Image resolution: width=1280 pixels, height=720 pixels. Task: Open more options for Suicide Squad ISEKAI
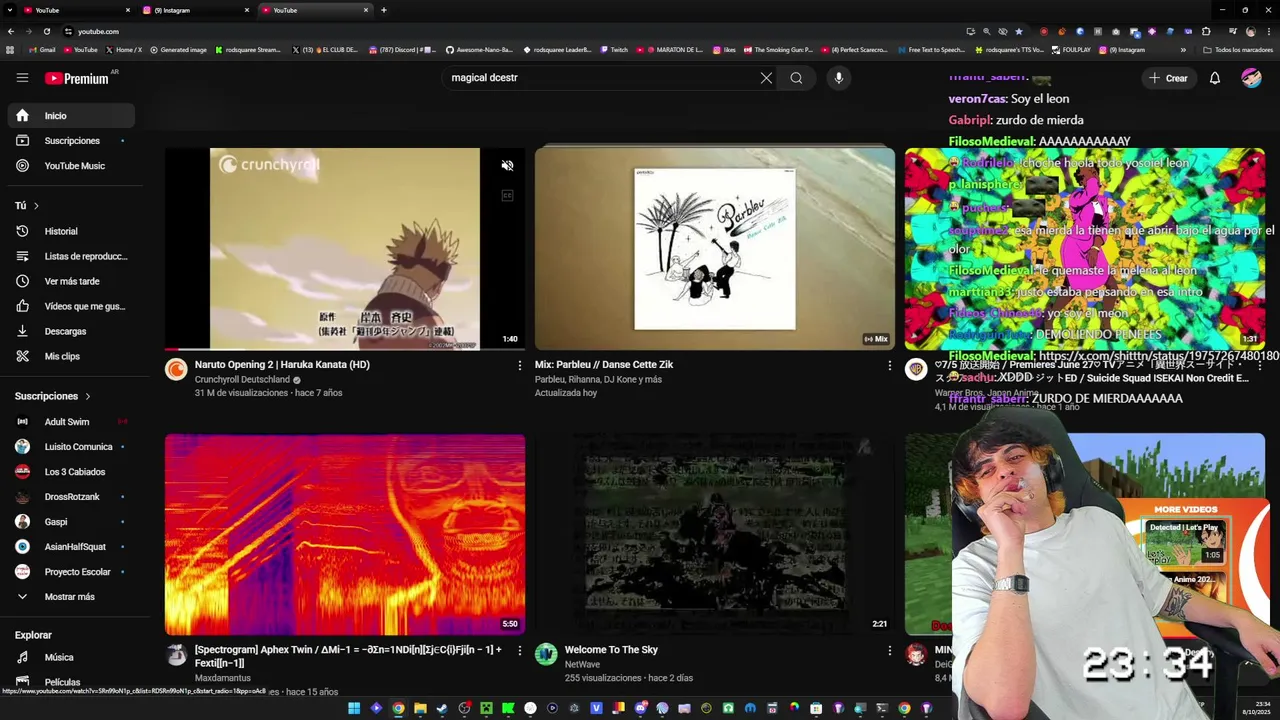coord(1259,366)
